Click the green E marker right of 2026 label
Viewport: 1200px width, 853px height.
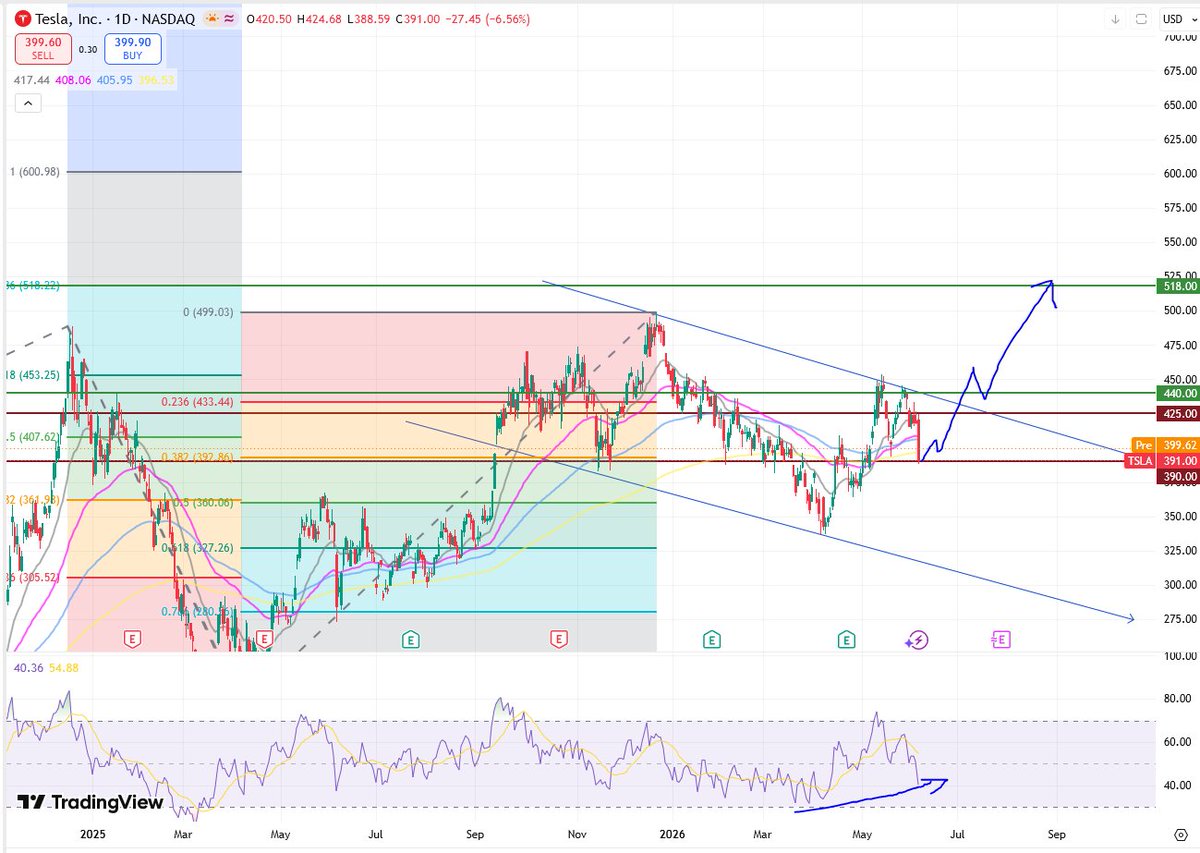(711, 638)
